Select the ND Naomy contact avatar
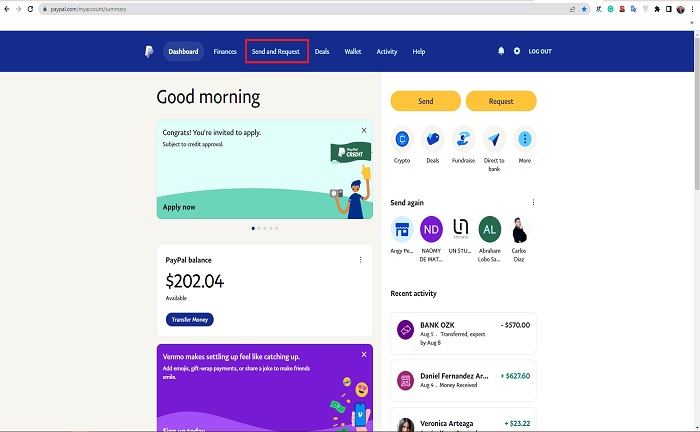 431,229
